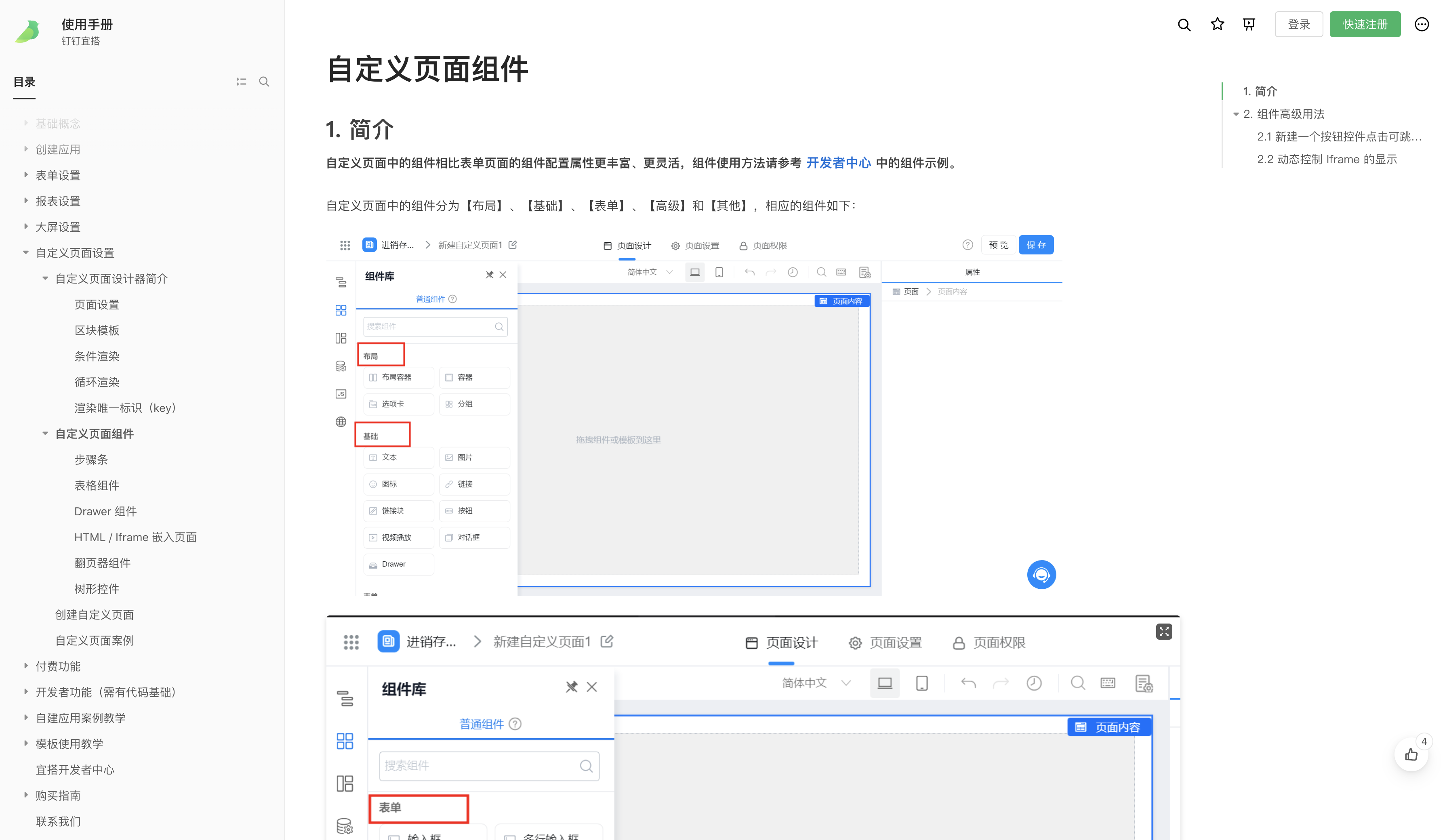Collapse outline item 2. 组件高级用法

[1236, 114]
